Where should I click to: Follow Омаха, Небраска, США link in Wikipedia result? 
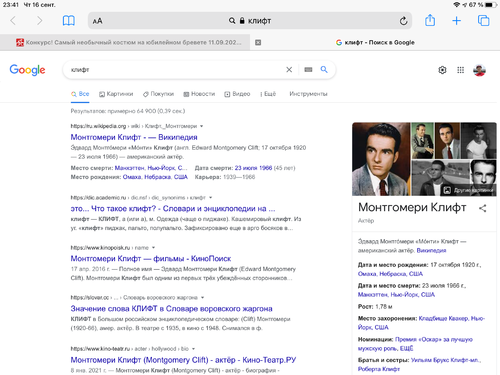click(155, 177)
